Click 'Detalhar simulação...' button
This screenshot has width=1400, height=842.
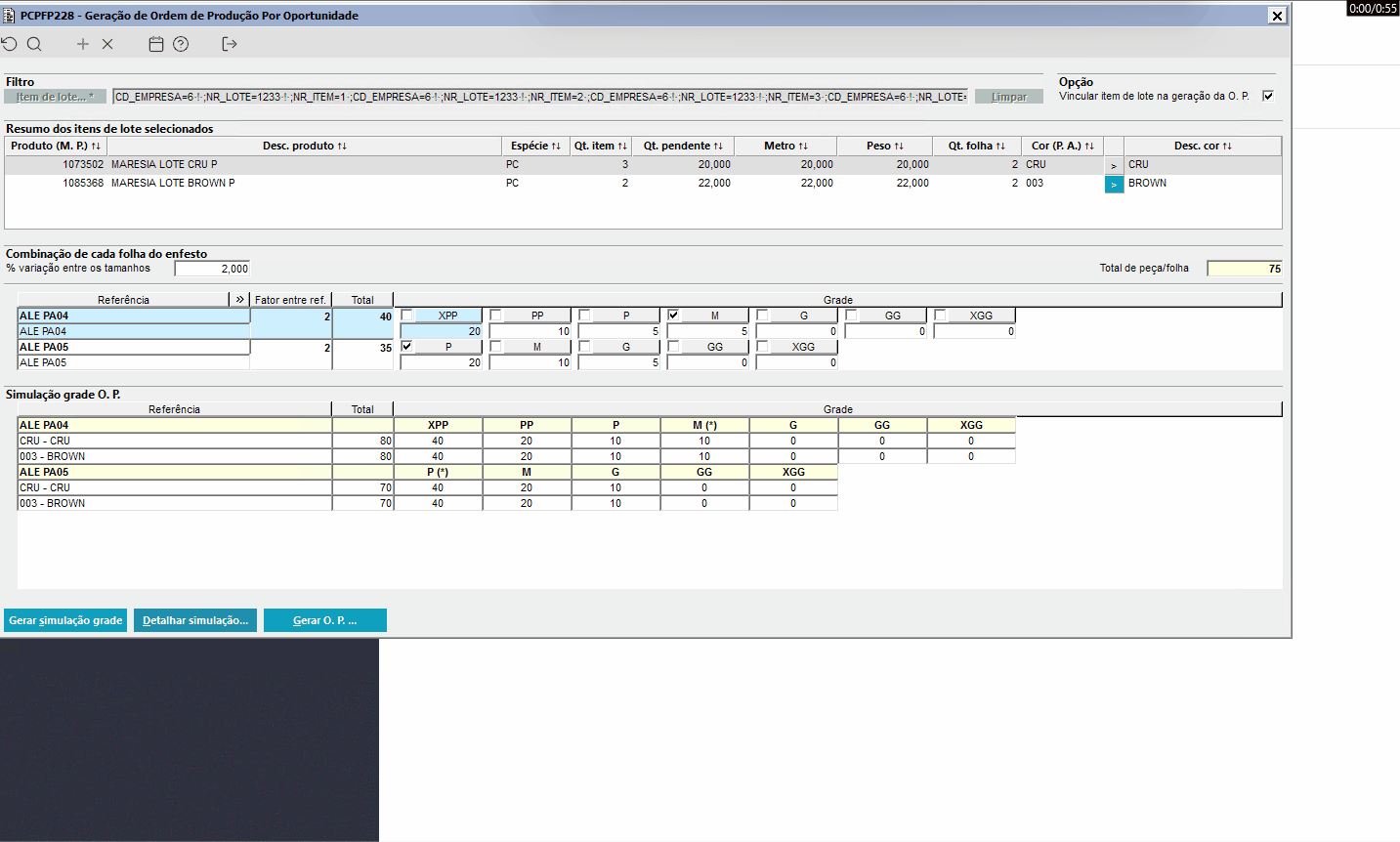point(195,620)
